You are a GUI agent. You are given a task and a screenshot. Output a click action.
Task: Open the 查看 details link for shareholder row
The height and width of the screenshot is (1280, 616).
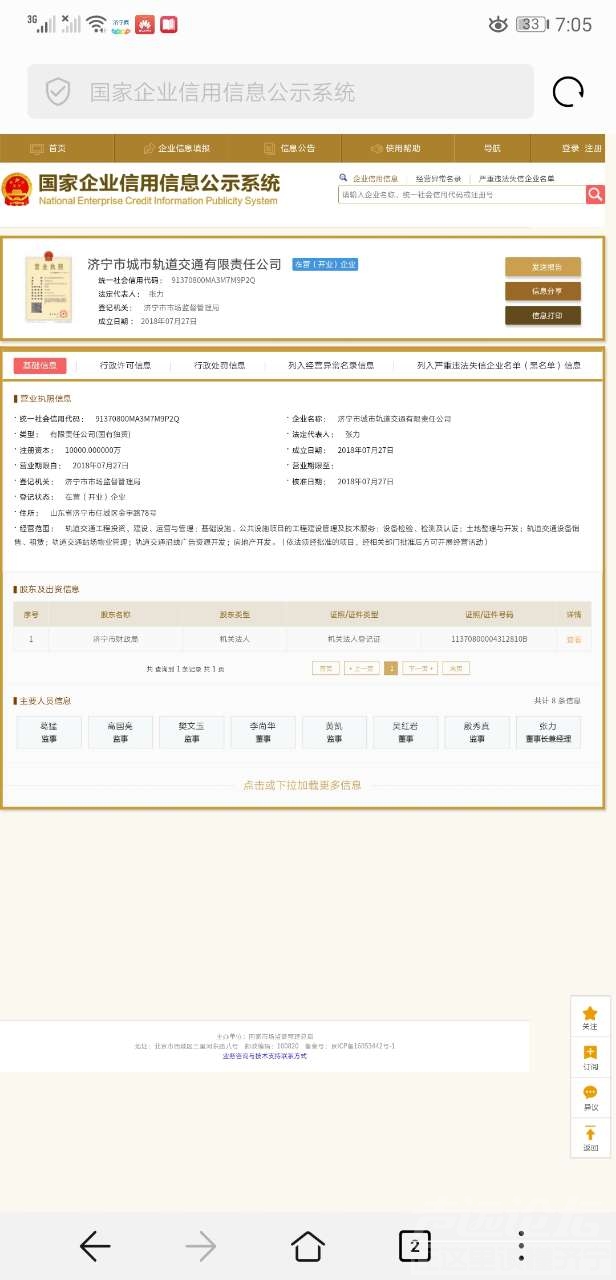tap(574, 639)
